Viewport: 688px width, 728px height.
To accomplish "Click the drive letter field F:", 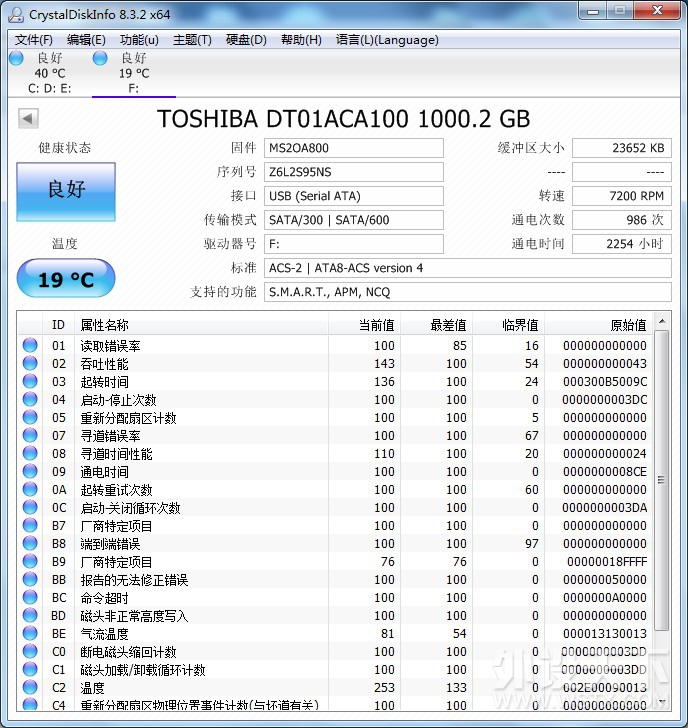I will tap(354, 244).
